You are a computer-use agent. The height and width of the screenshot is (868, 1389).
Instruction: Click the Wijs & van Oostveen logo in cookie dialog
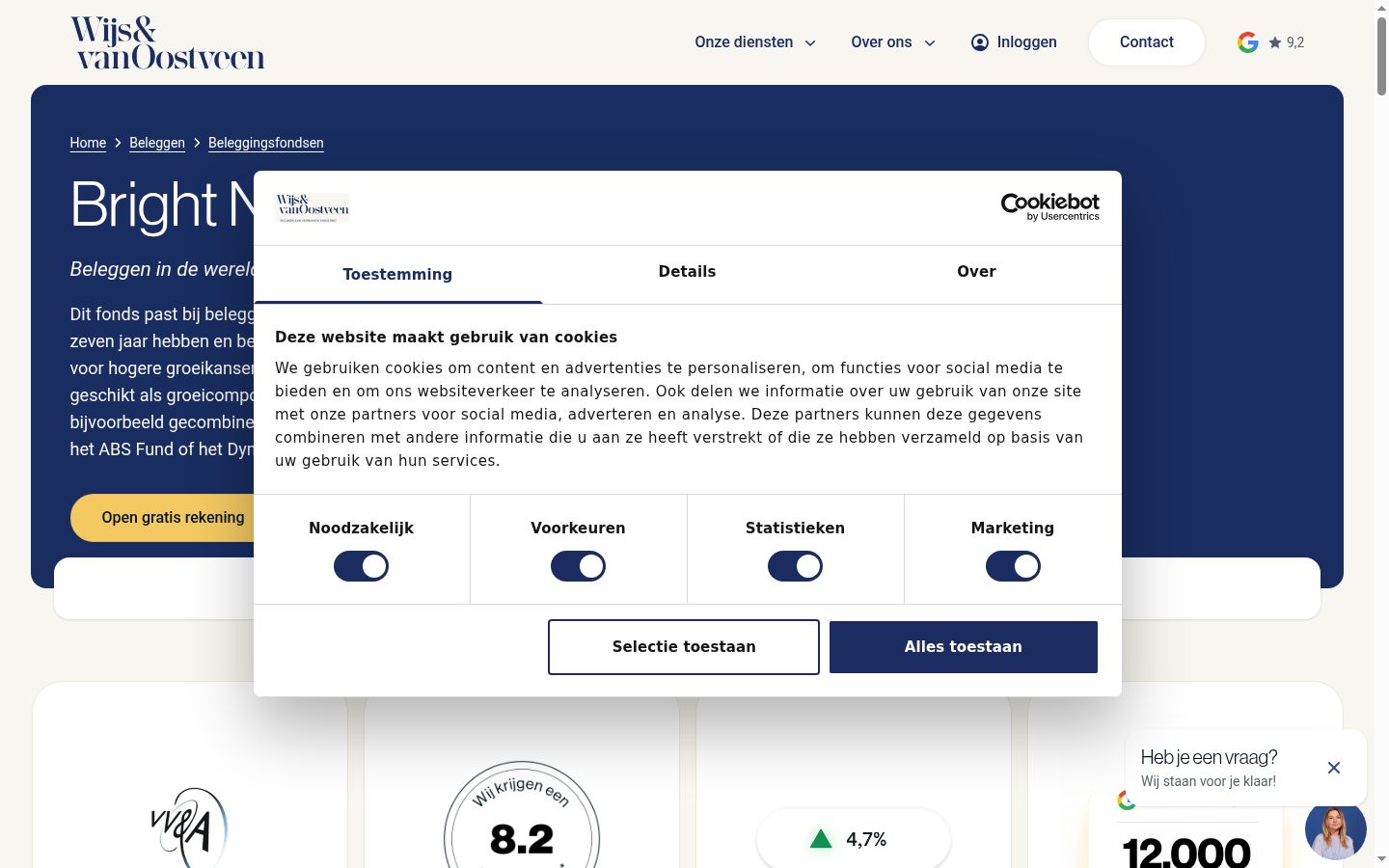click(x=313, y=207)
